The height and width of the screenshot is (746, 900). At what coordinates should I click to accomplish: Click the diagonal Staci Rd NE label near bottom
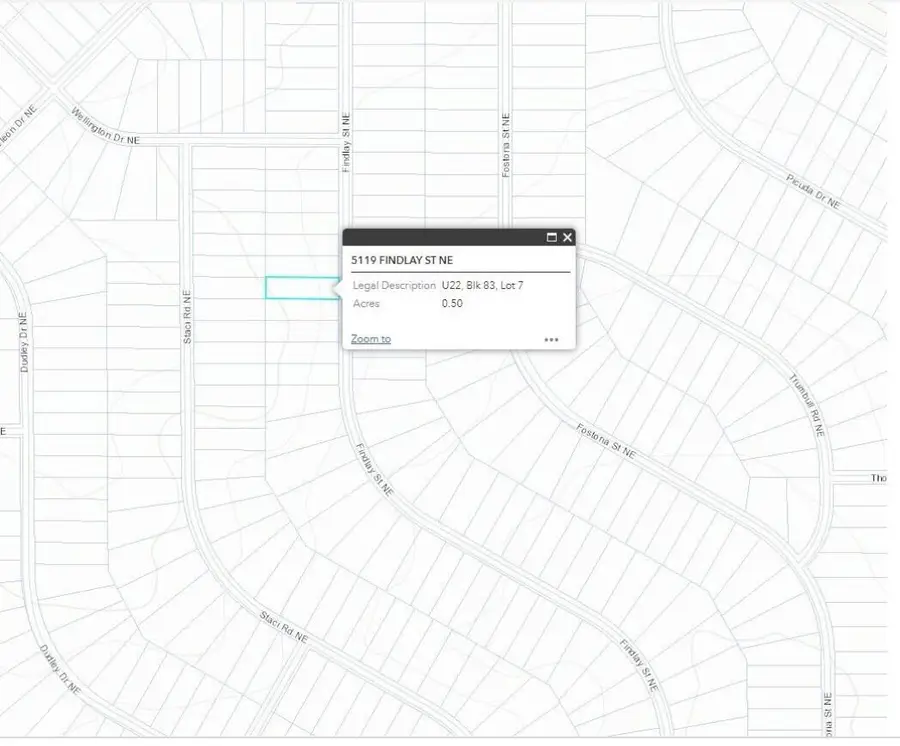(284, 627)
